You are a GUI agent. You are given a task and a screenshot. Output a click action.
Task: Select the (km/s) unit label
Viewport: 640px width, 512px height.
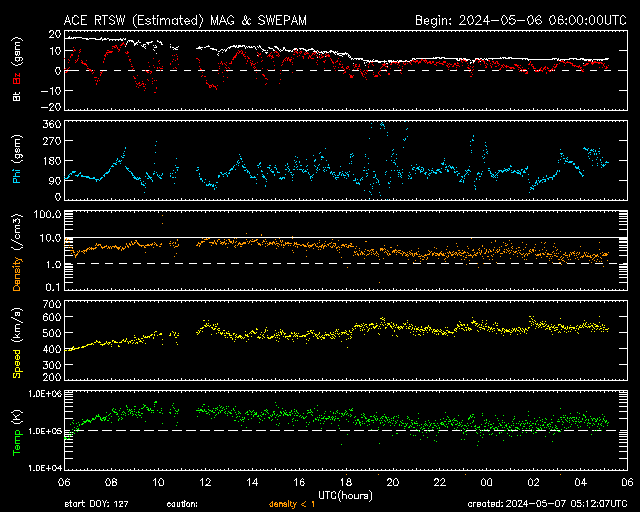(x=17, y=325)
